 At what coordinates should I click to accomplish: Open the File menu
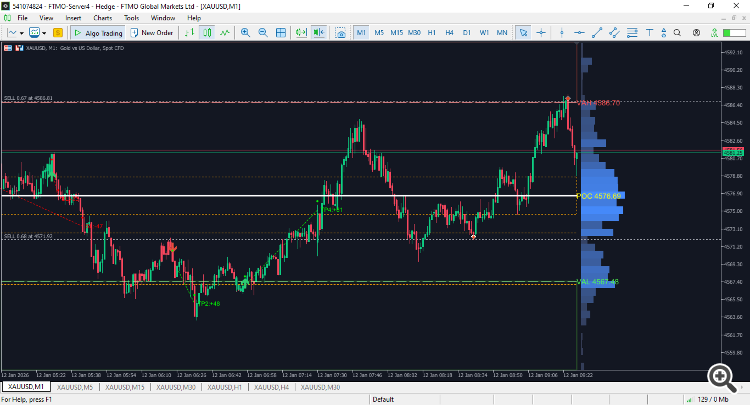point(22,18)
